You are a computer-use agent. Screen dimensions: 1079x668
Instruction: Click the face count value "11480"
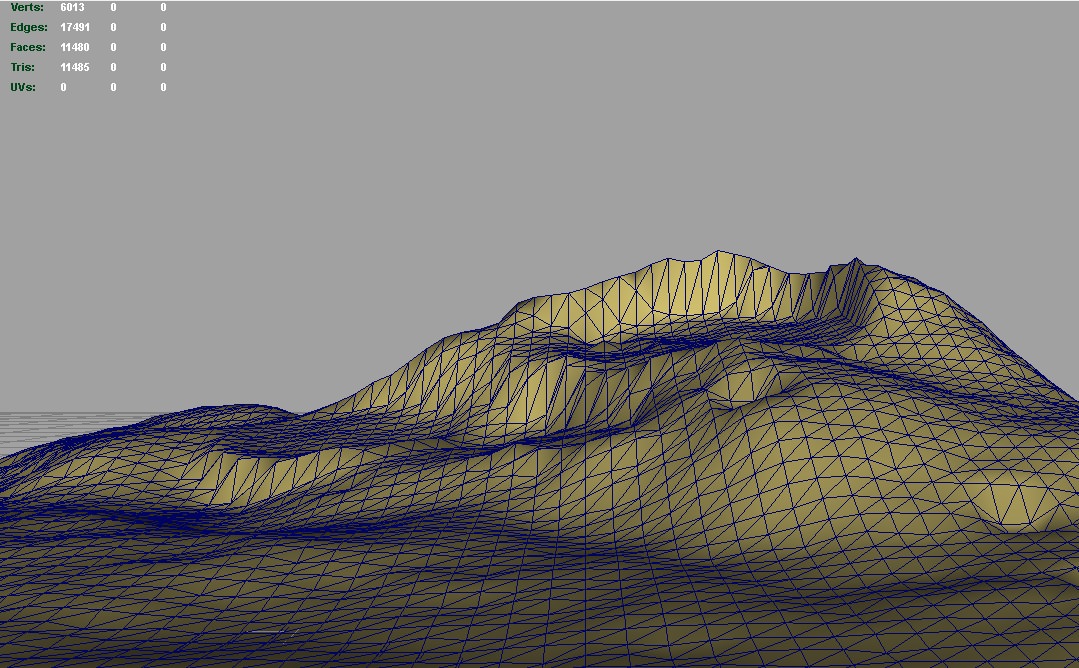[75, 47]
